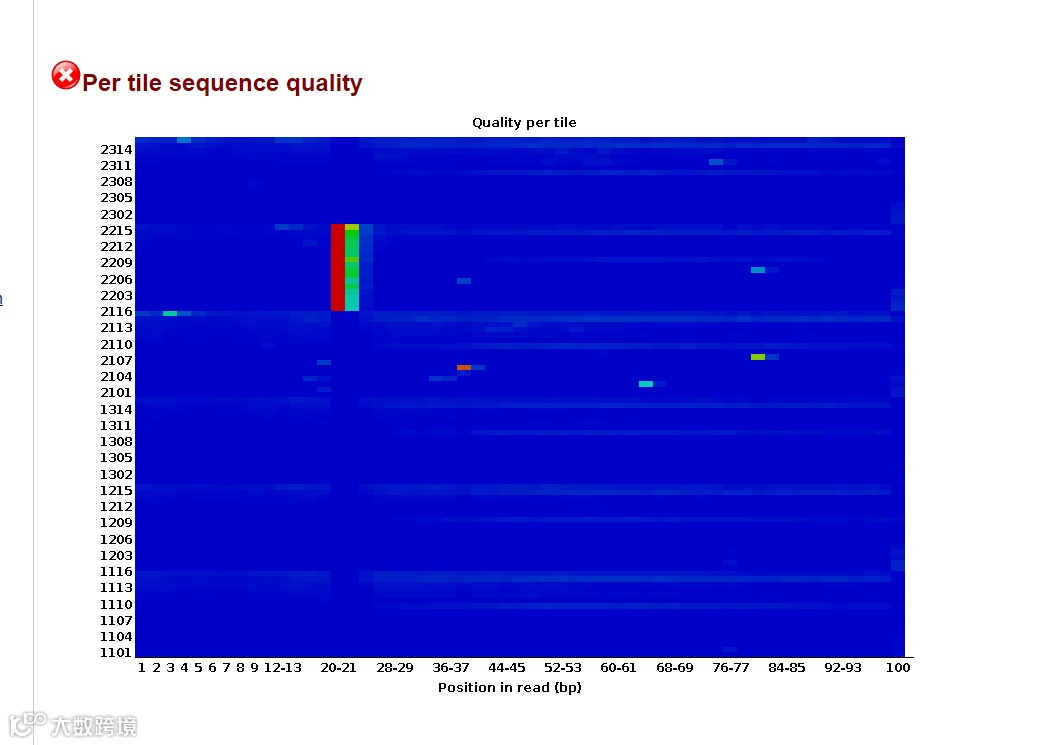Click the 'Per tile sequence quality' heading

[x=222, y=83]
